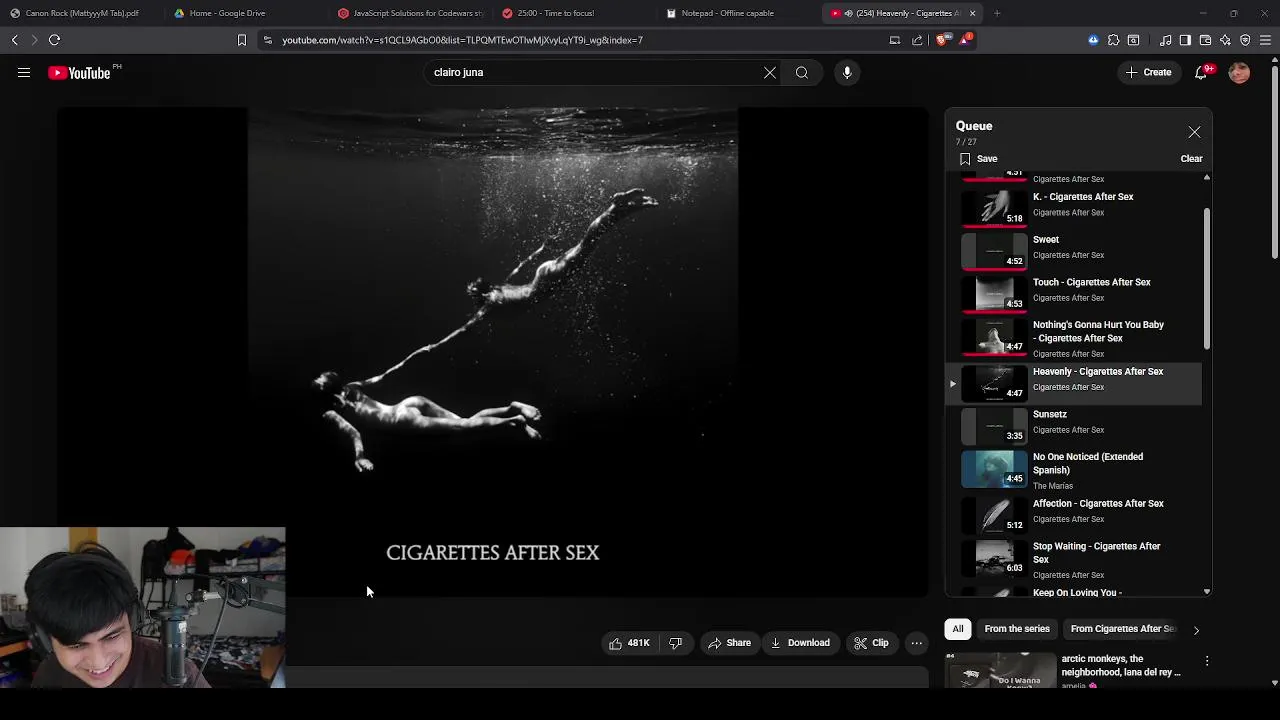Play Stop Waiting - Cigarettes After Sex

point(1074,560)
